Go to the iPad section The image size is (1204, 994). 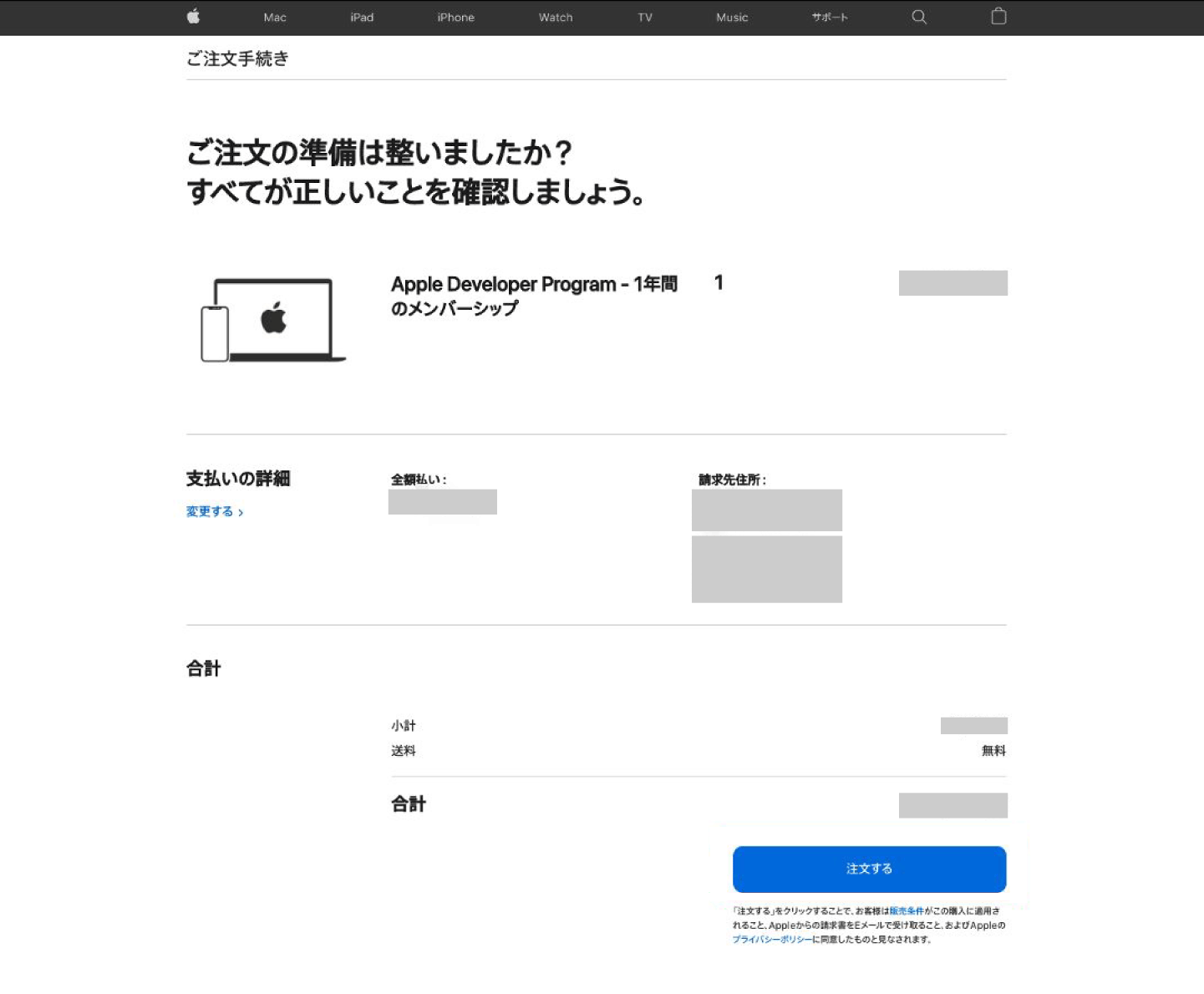(x=362, y=18)
